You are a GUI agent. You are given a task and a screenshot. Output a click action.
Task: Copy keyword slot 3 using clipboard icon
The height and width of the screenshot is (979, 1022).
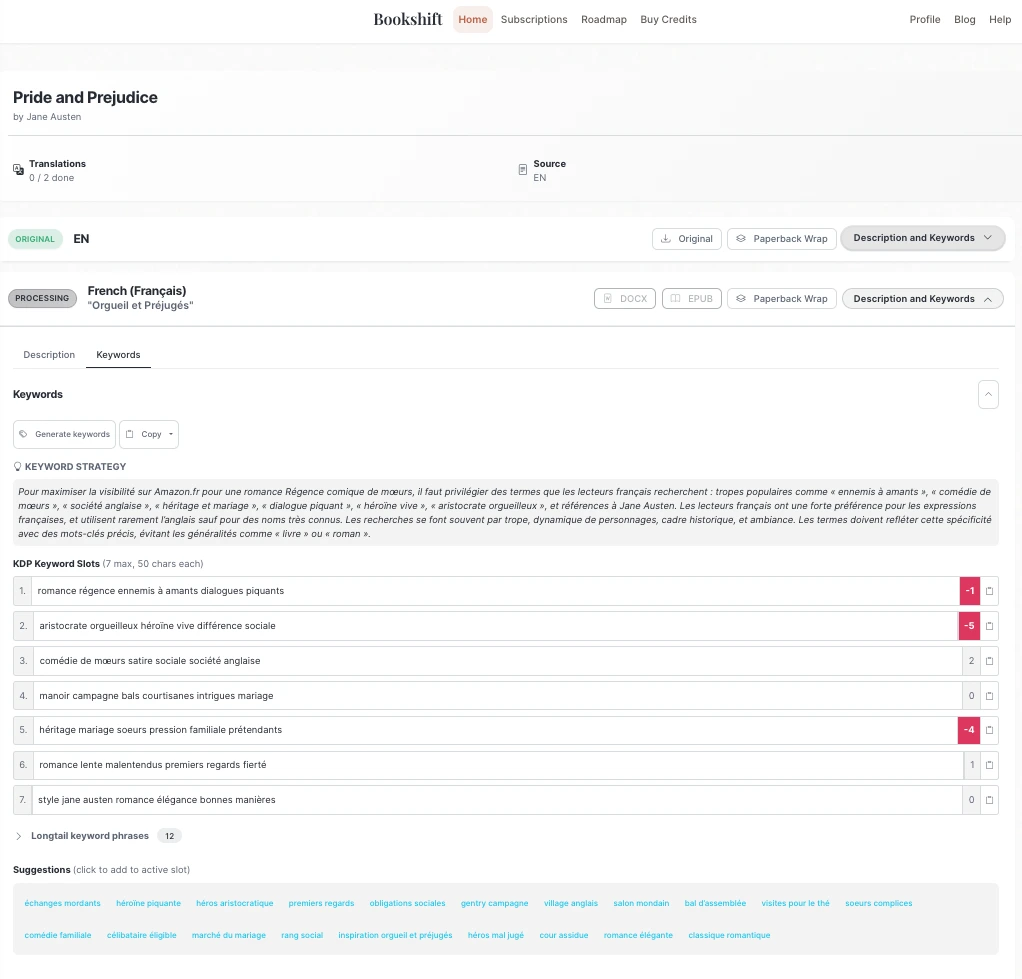[989, 661]
